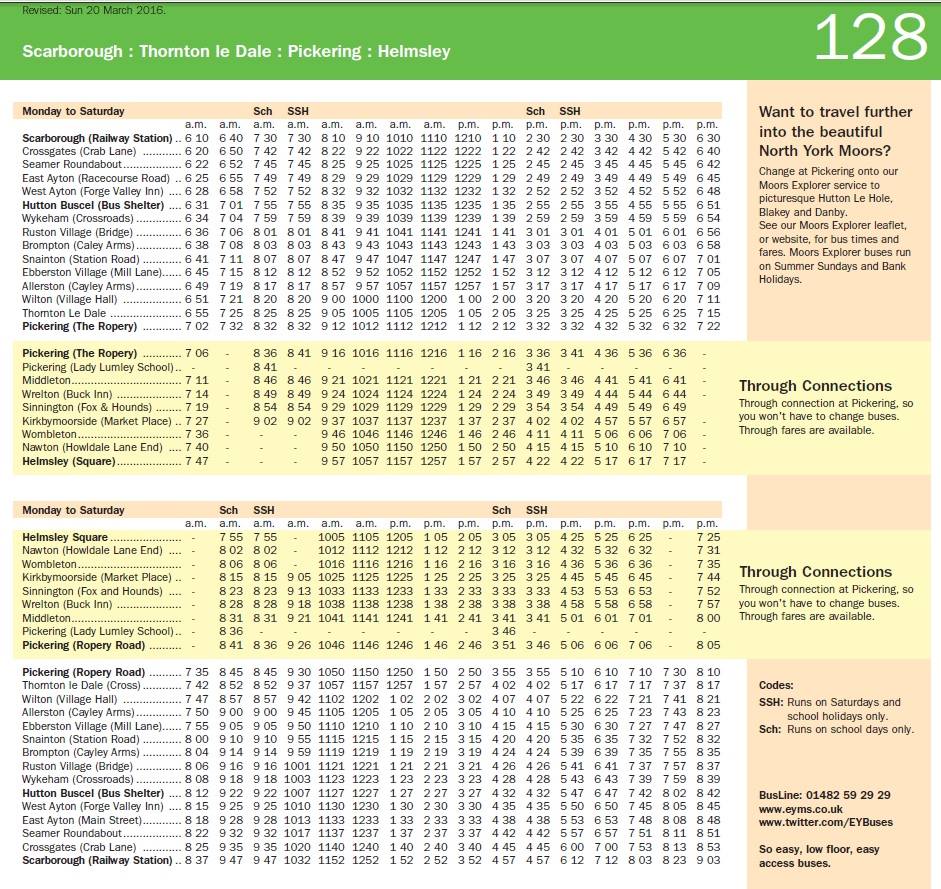Click 7 01 in a Hutton Buscel (Bus Shelter) row
Screen dimensions: 941x889
click(231, 205)
